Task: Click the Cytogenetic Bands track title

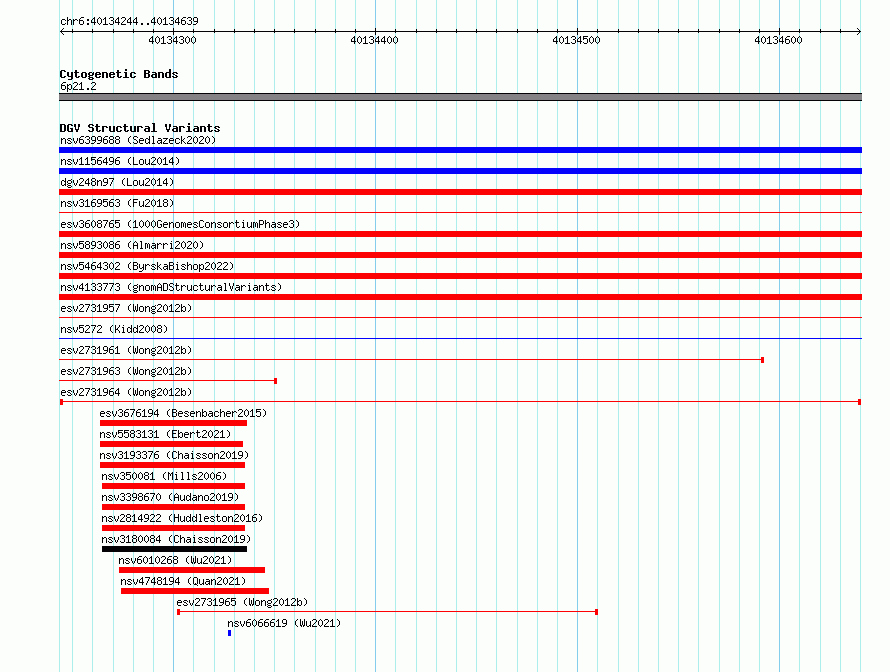Action: click(x=119, y=74)
